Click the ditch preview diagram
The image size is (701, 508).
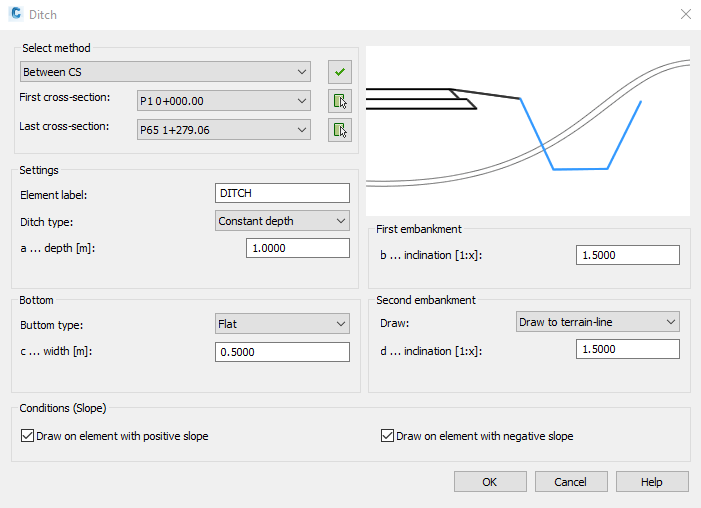[528, 130]
